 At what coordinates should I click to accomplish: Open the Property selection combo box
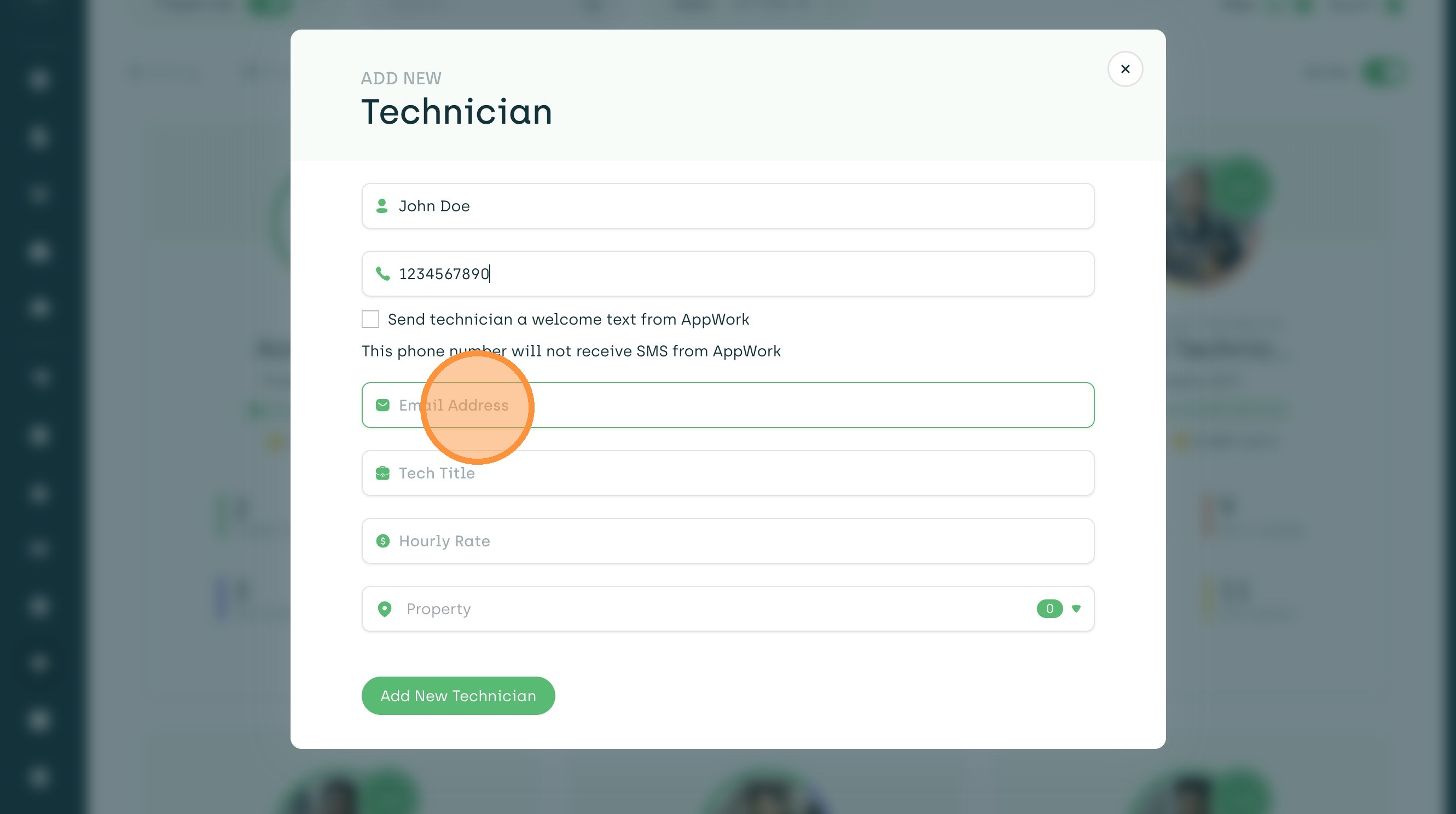pos(706,609)
